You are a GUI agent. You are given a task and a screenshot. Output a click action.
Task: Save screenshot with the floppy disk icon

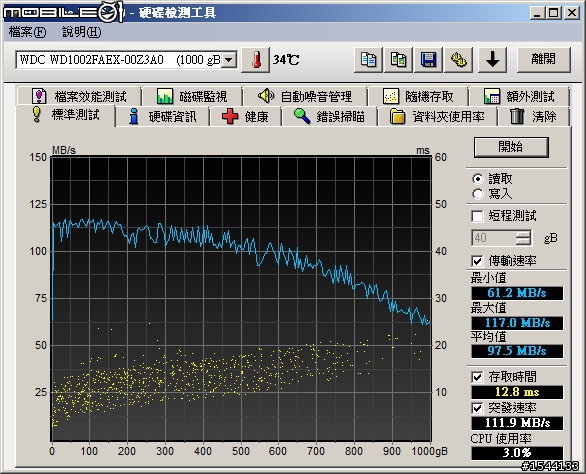429,60
